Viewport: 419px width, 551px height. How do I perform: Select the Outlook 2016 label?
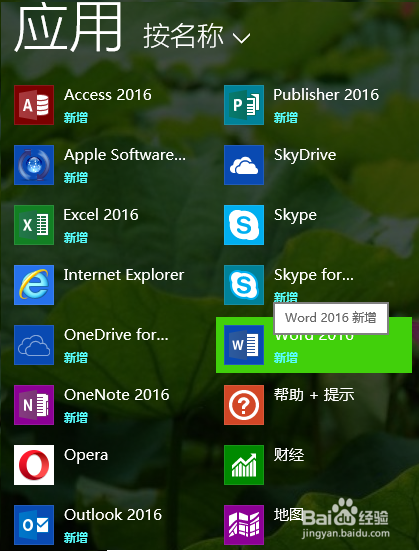113,515
